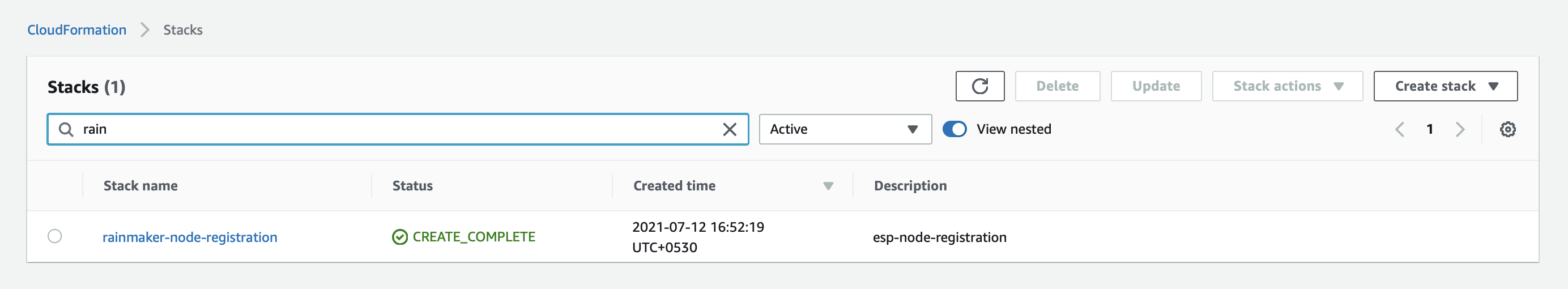
Task: Open the rainmaker-node-registration stack link
Action: pyautogui.click(x=189, y=237)
